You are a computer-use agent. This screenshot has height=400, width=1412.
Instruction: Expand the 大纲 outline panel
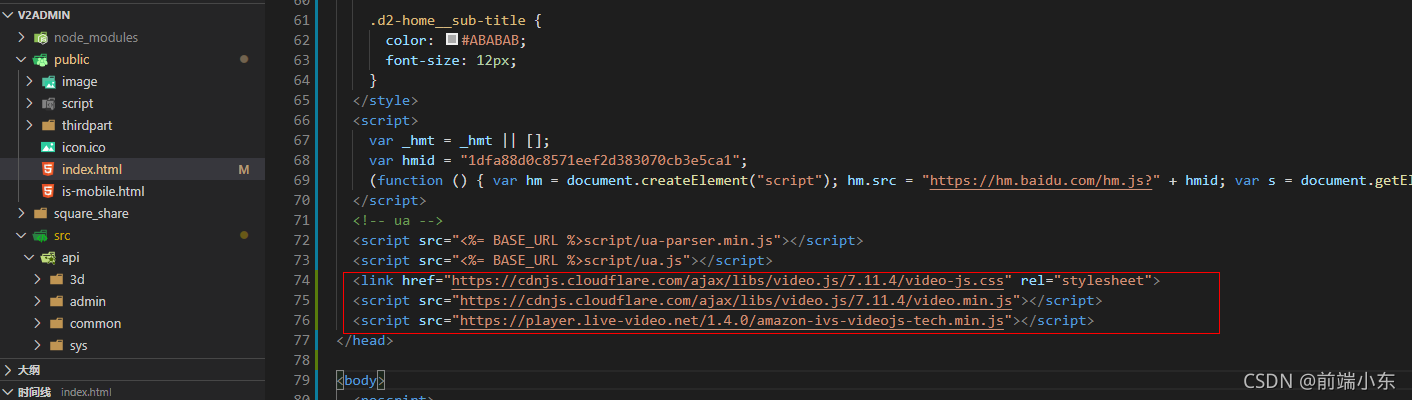pyautogui.click(x=8, y=369)
